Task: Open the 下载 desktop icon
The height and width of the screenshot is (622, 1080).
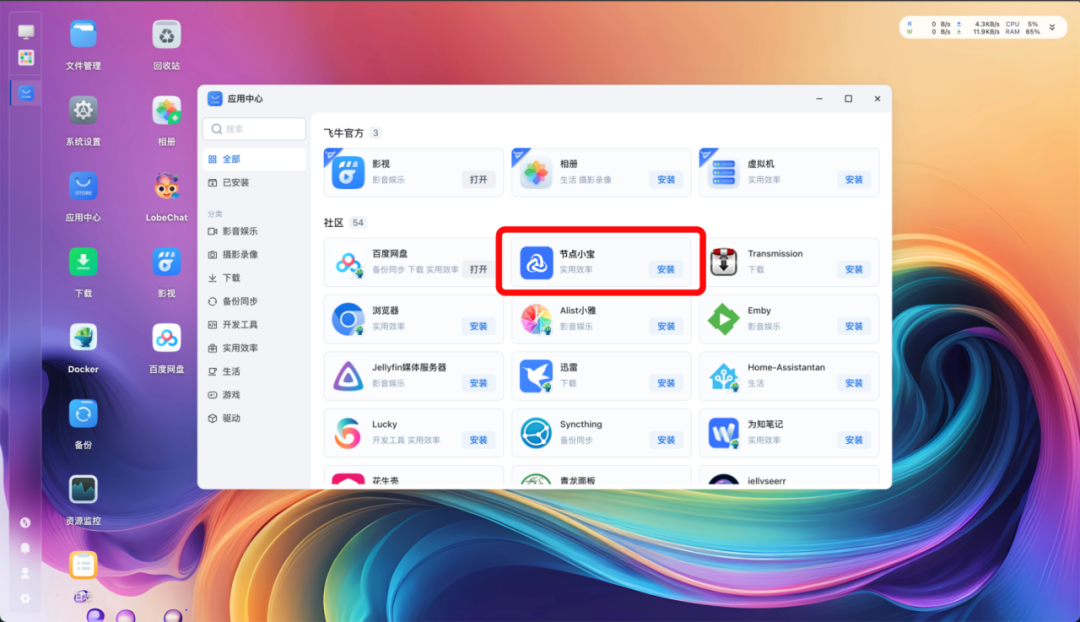Action: (x=83, y=262)
